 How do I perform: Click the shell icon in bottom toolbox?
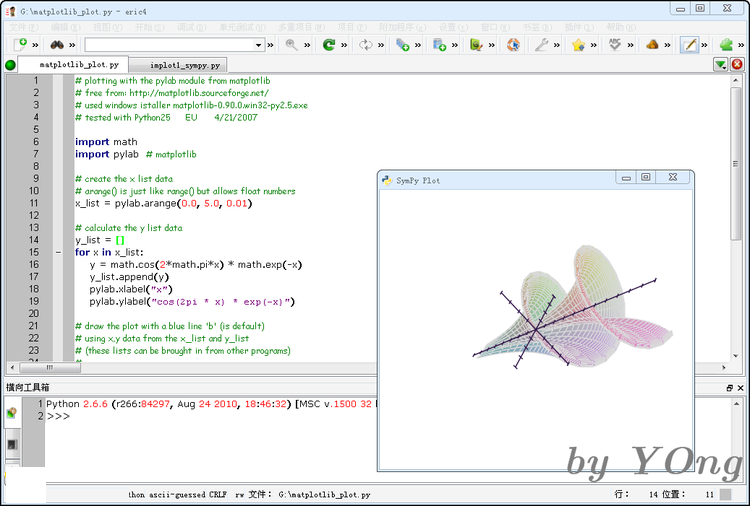pyautogui.click(x=12, y=412)
